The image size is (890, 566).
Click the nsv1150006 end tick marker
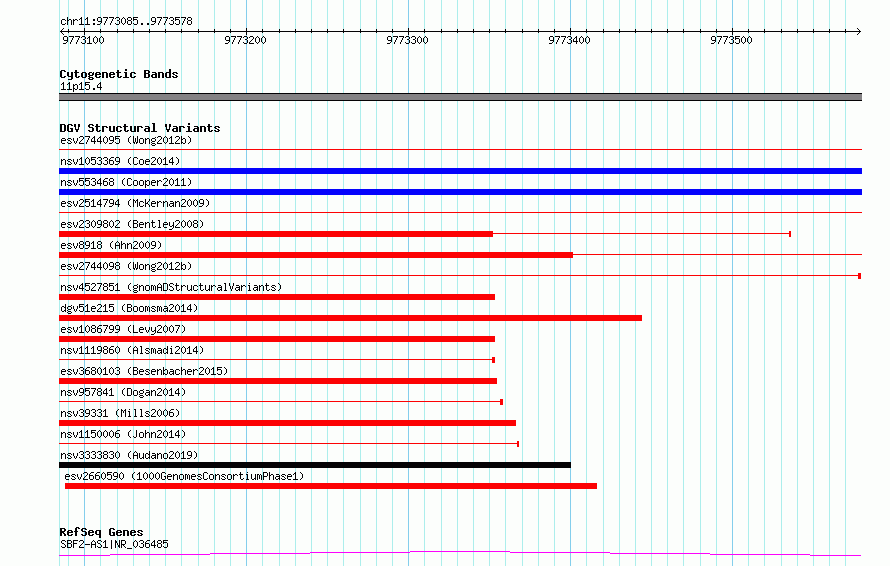click(518, 444)
